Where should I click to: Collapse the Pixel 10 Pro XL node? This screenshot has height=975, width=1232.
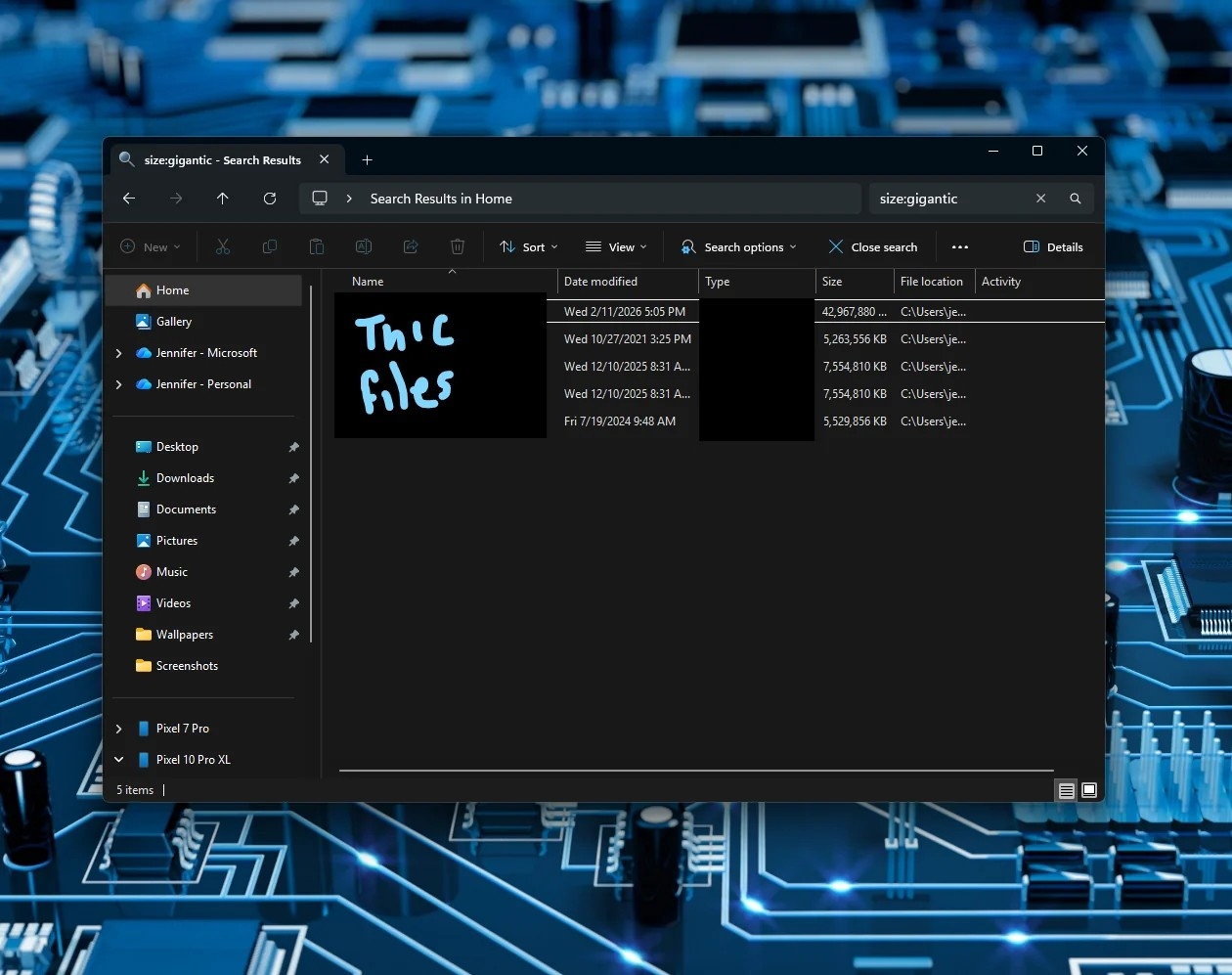[x=119, y=759]
